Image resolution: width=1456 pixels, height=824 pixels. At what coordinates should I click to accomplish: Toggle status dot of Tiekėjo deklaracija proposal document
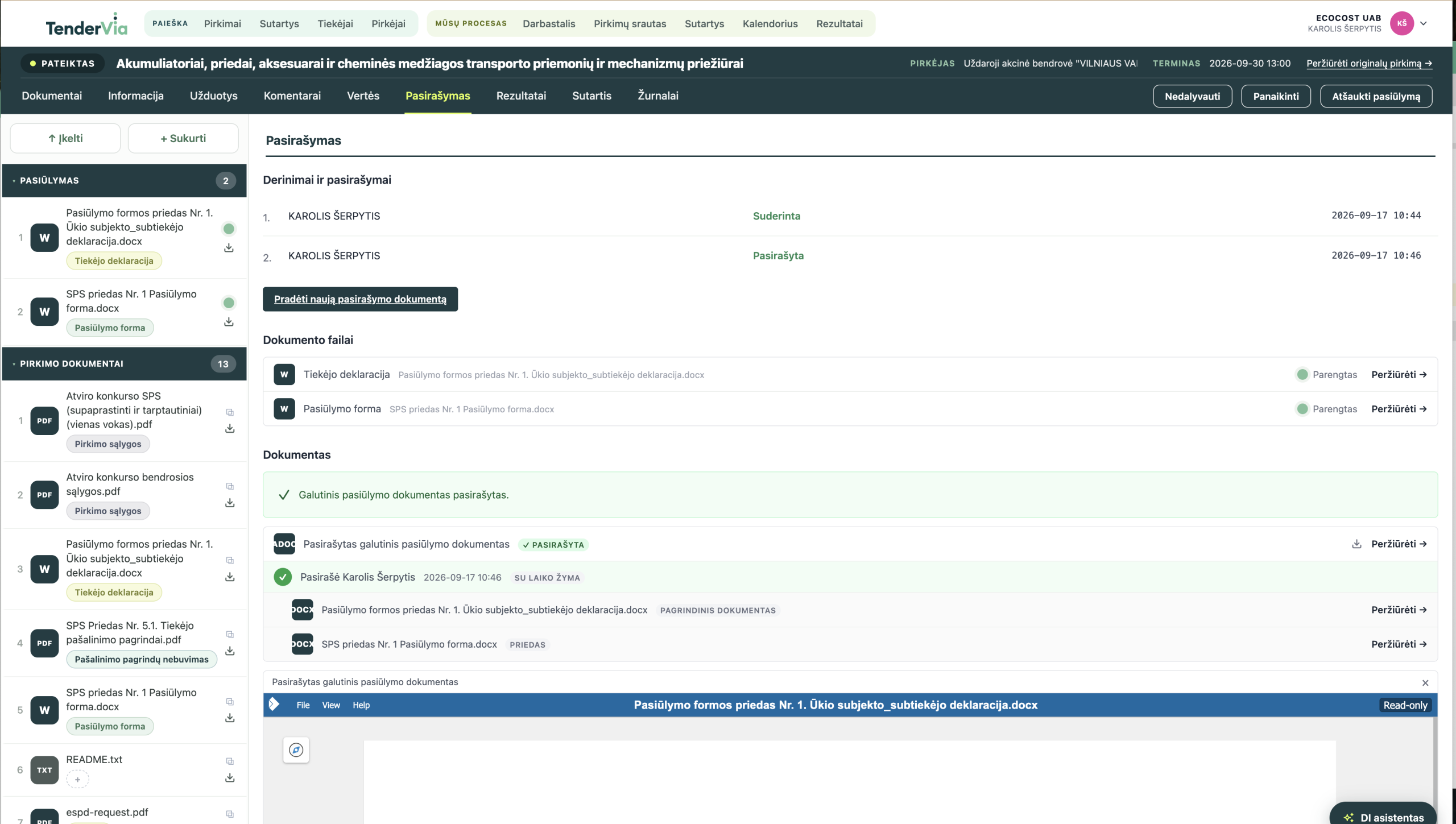229,229
